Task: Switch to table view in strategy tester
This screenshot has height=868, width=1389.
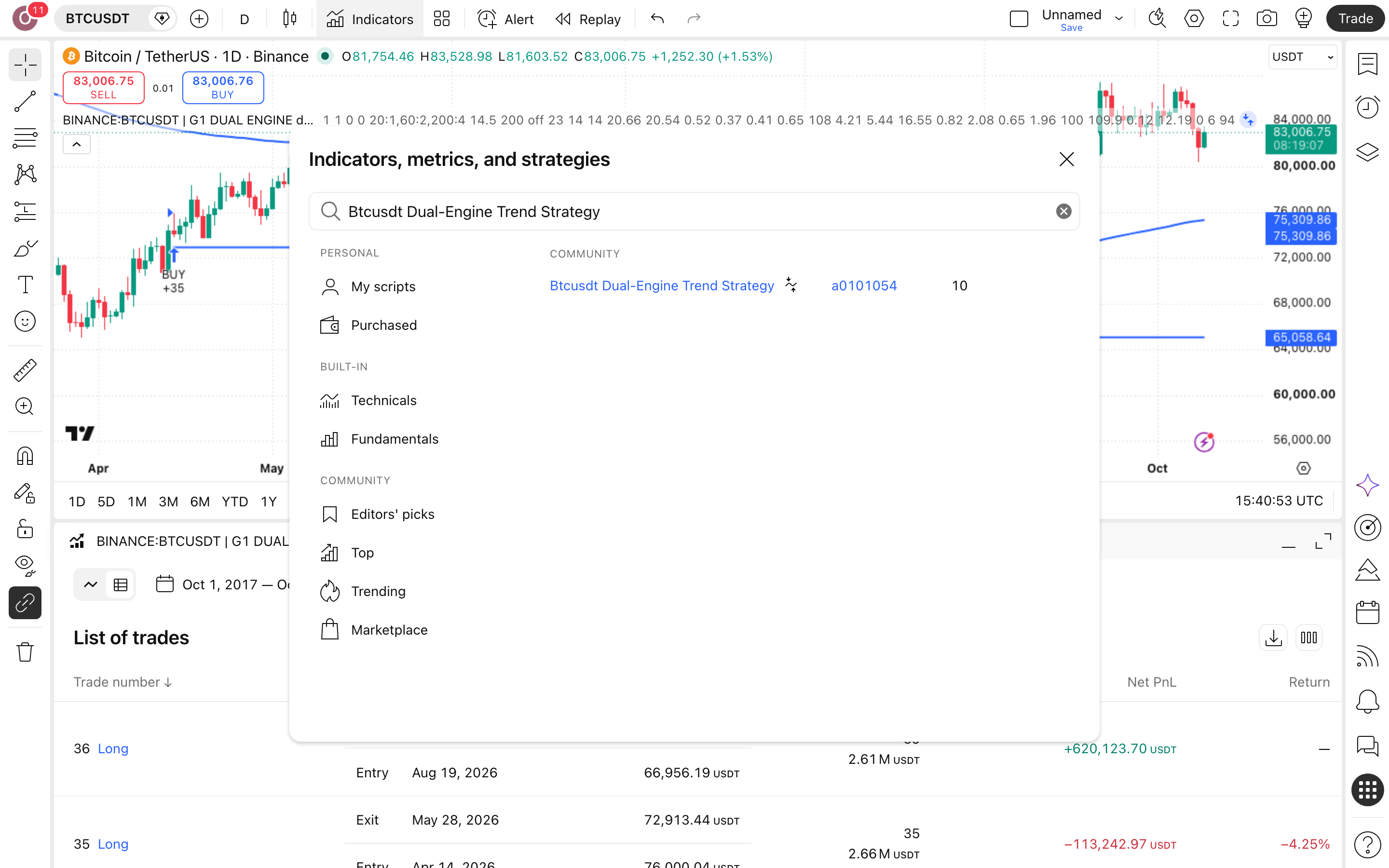Action: (120, 584)
